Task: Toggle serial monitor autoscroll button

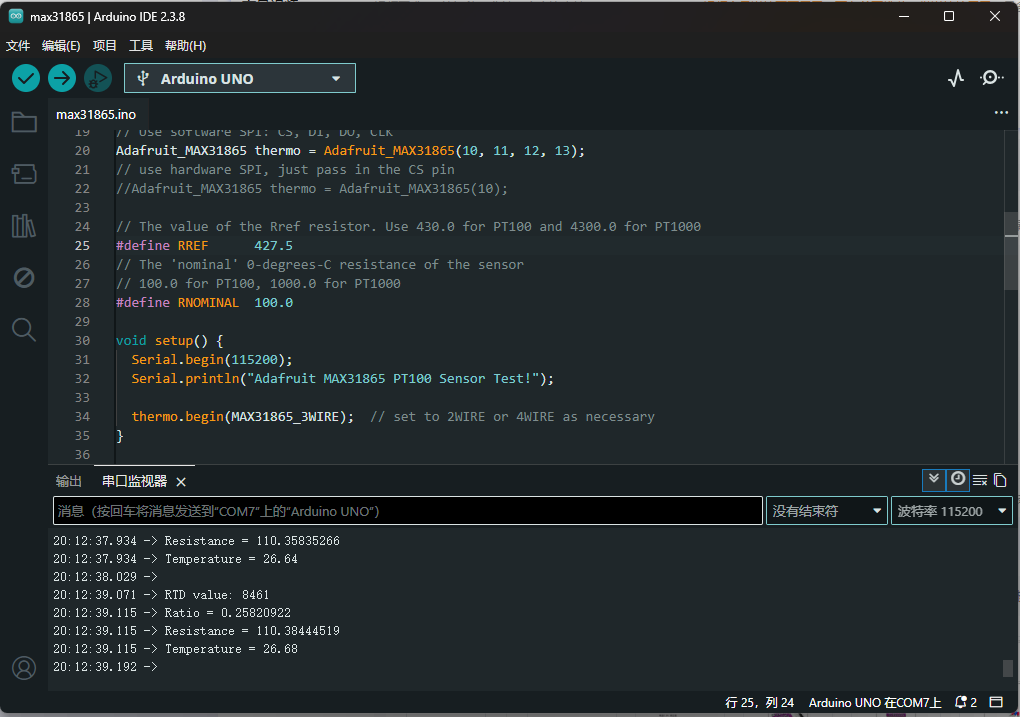Action: 933,480
